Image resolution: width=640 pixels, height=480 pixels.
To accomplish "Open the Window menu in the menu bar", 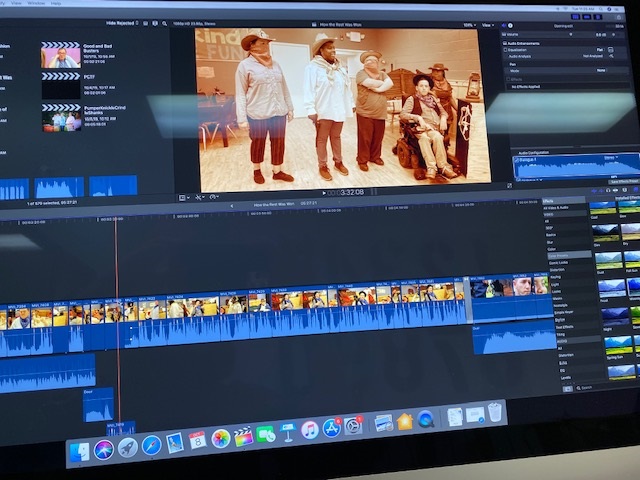I will 36,3.
